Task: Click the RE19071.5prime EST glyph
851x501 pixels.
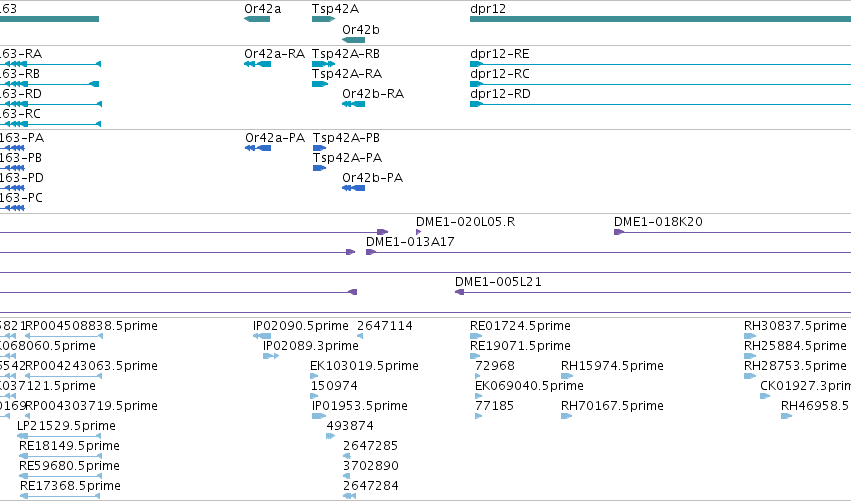Action: [475, 356]
